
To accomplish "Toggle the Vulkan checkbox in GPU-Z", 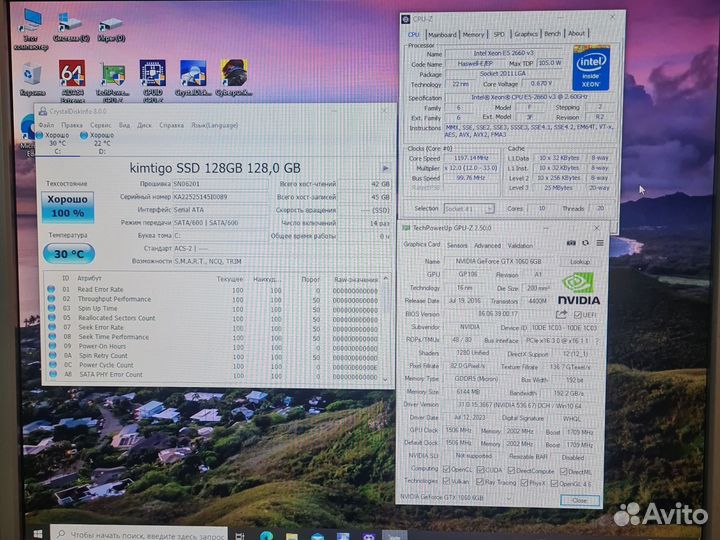I will pos(446,481).
